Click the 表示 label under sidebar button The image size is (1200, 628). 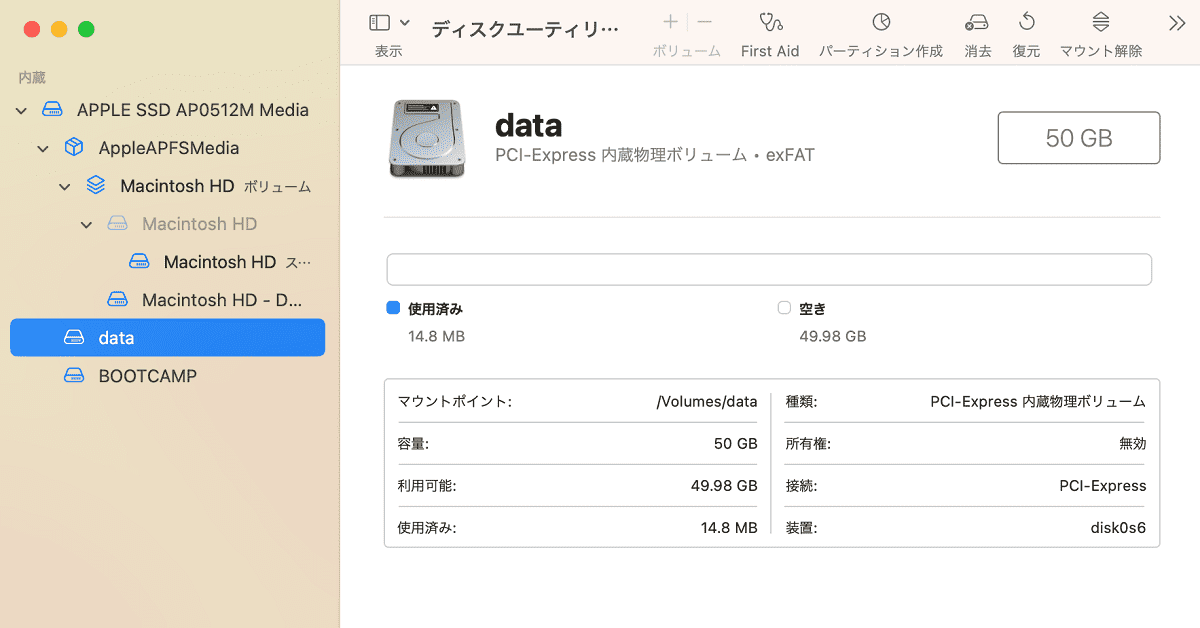click(389, 51)
